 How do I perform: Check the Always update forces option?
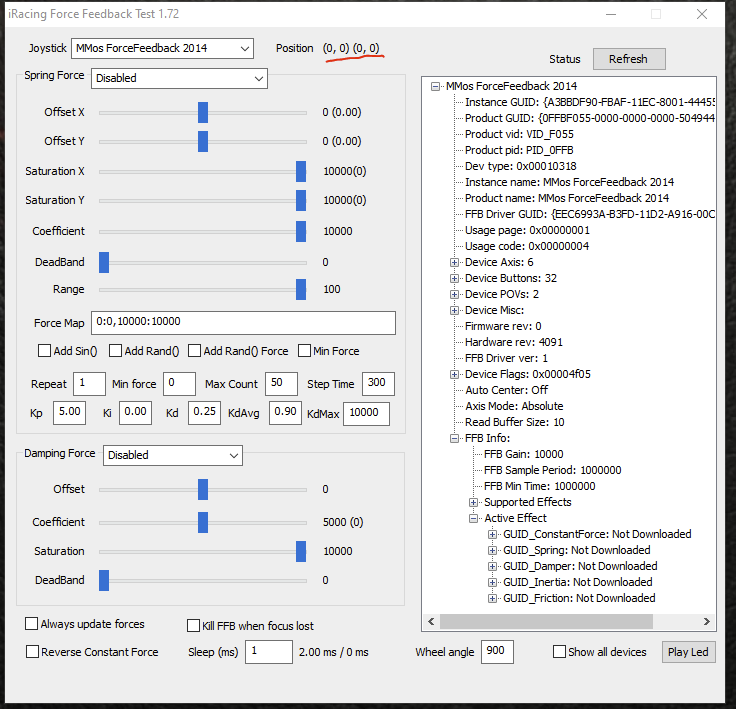(32, 624)
